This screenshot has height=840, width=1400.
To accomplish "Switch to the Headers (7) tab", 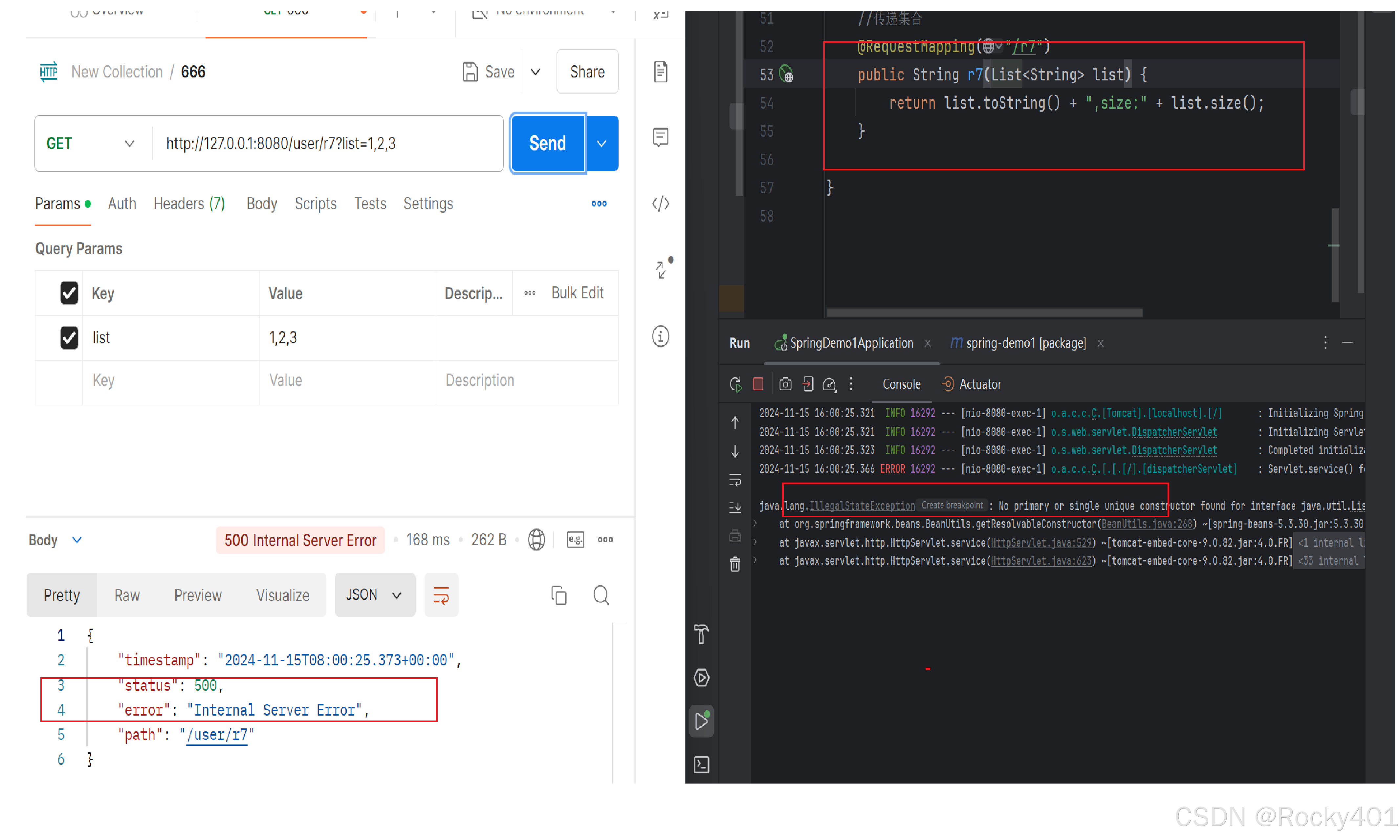I will coord(189,204).
